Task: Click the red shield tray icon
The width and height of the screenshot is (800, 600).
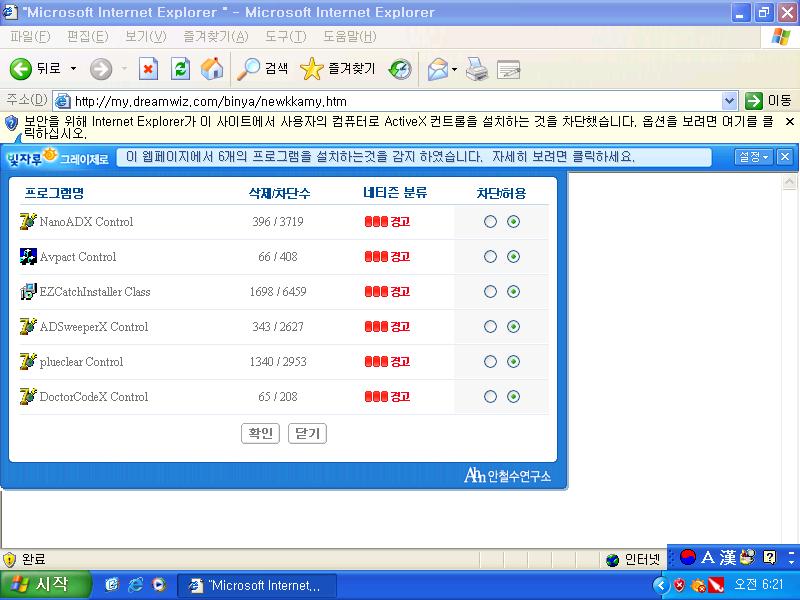Action: coord(679,585)
